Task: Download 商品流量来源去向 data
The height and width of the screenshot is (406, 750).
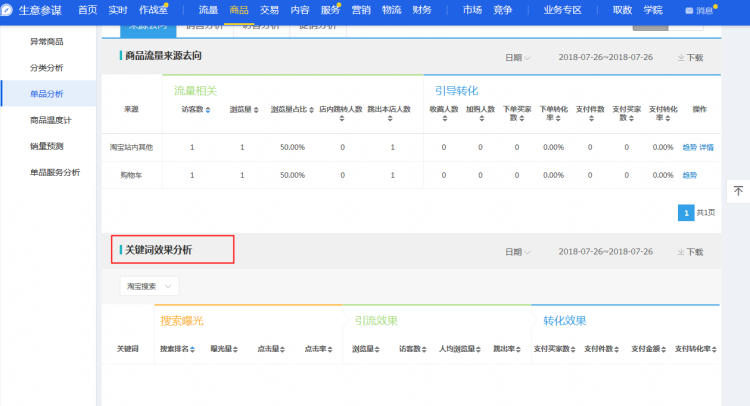Action: 690,57
